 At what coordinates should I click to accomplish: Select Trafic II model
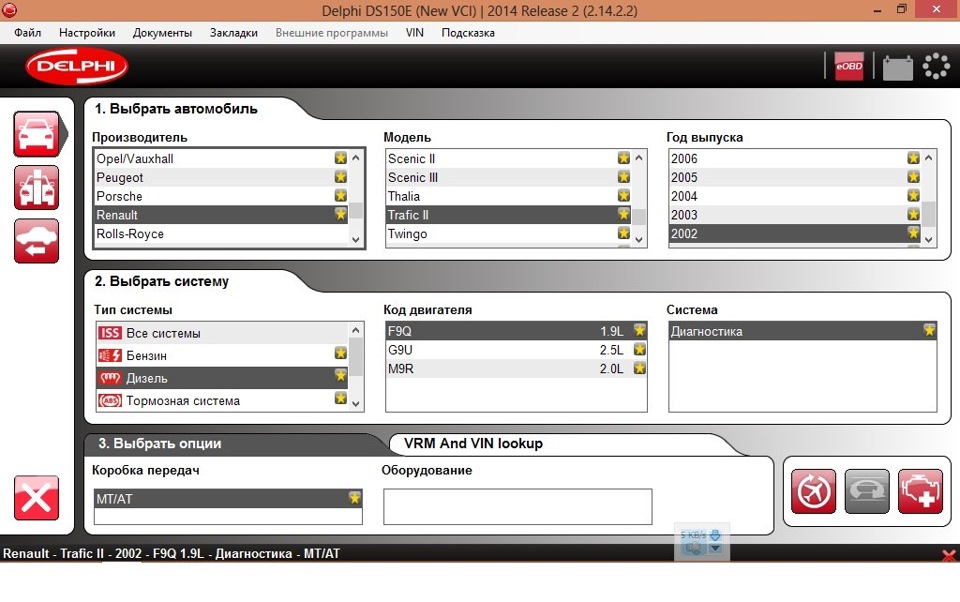point(508,215)
